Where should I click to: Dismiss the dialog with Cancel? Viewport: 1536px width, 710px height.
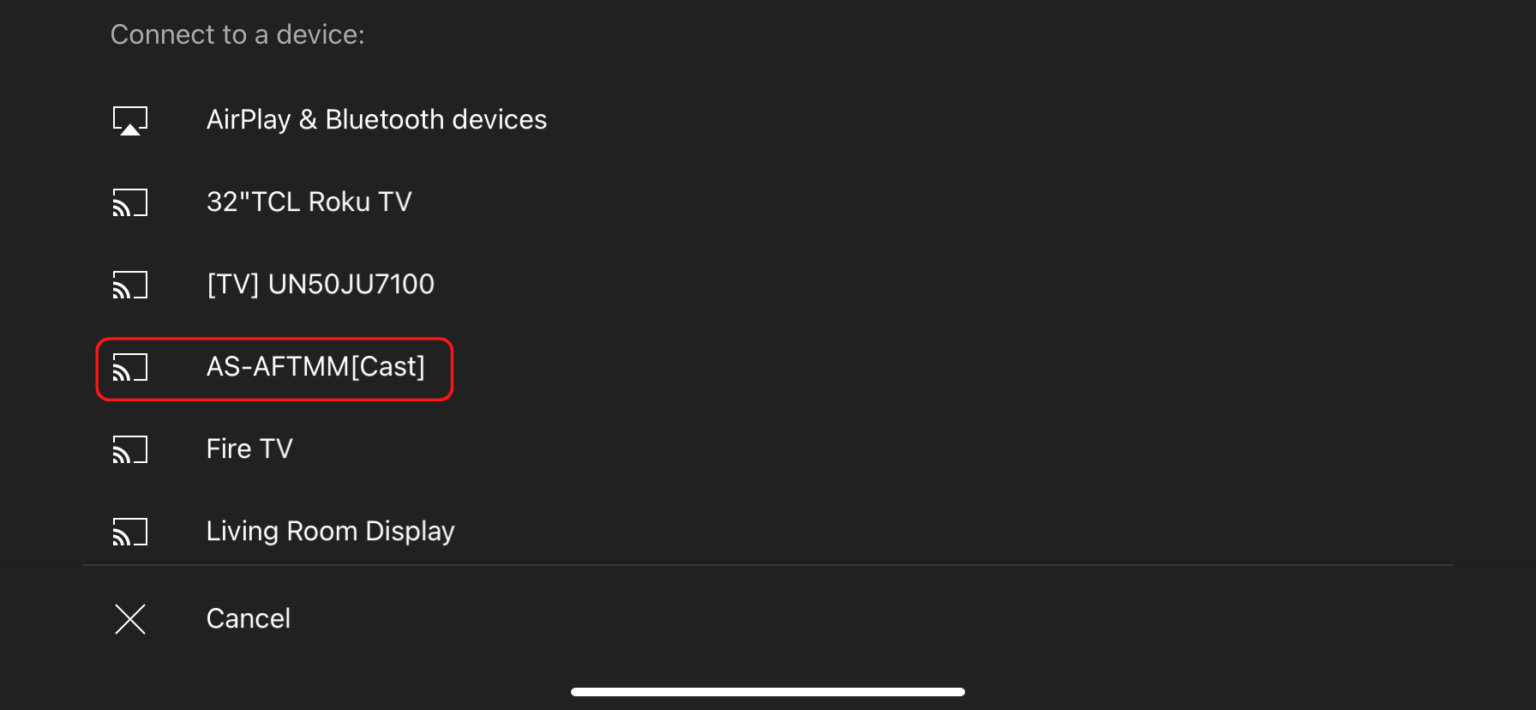click(248, 618)
